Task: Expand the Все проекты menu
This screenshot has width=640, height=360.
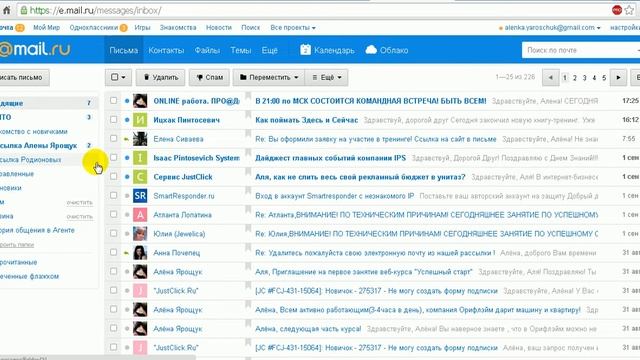Action: tap(293, 28)
